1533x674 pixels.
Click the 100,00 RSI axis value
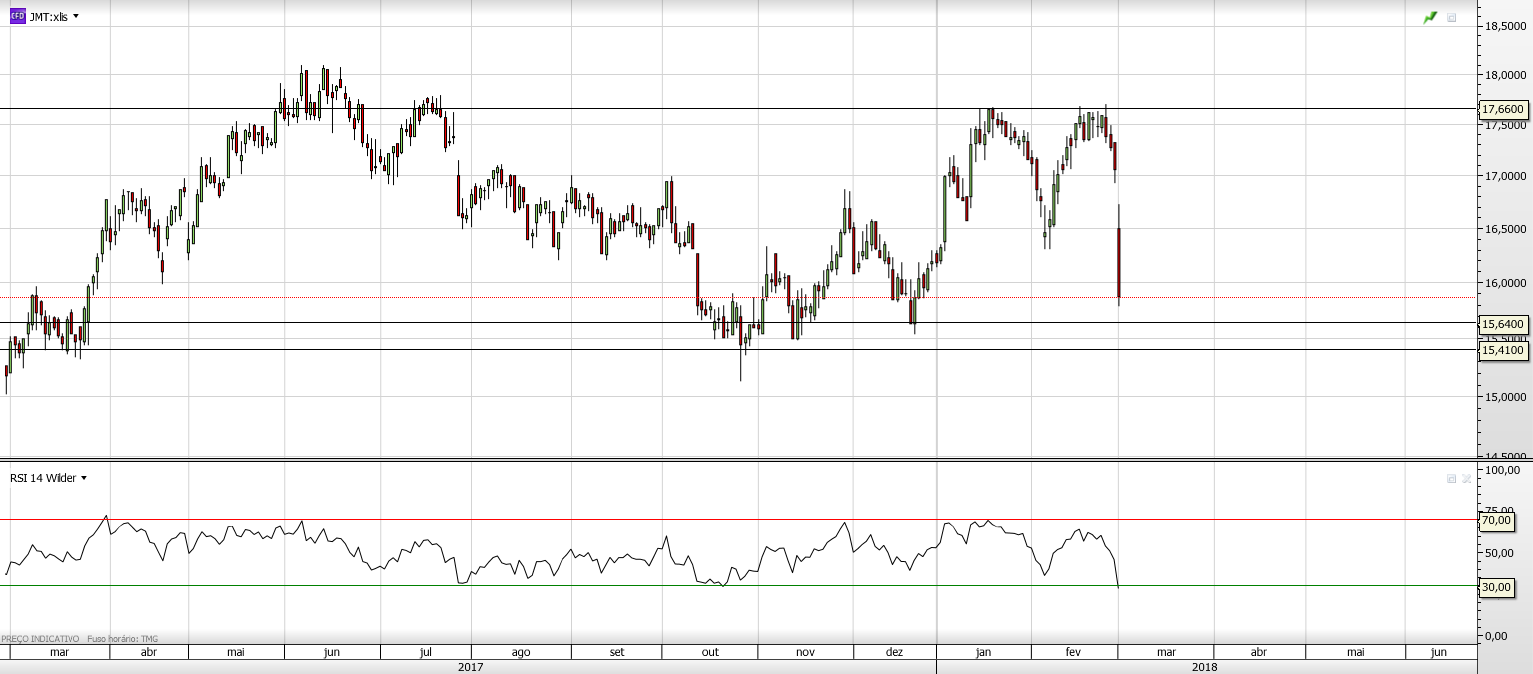pyautogui.click(x=1503, y=469)
